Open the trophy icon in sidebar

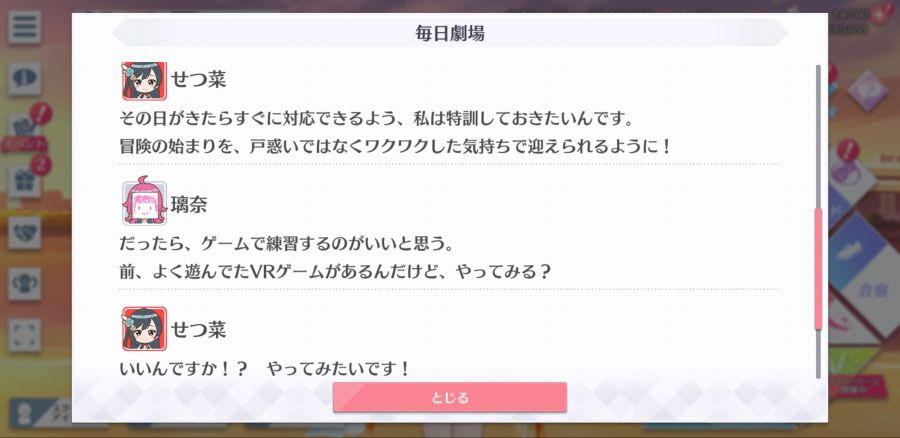(24, 284)
